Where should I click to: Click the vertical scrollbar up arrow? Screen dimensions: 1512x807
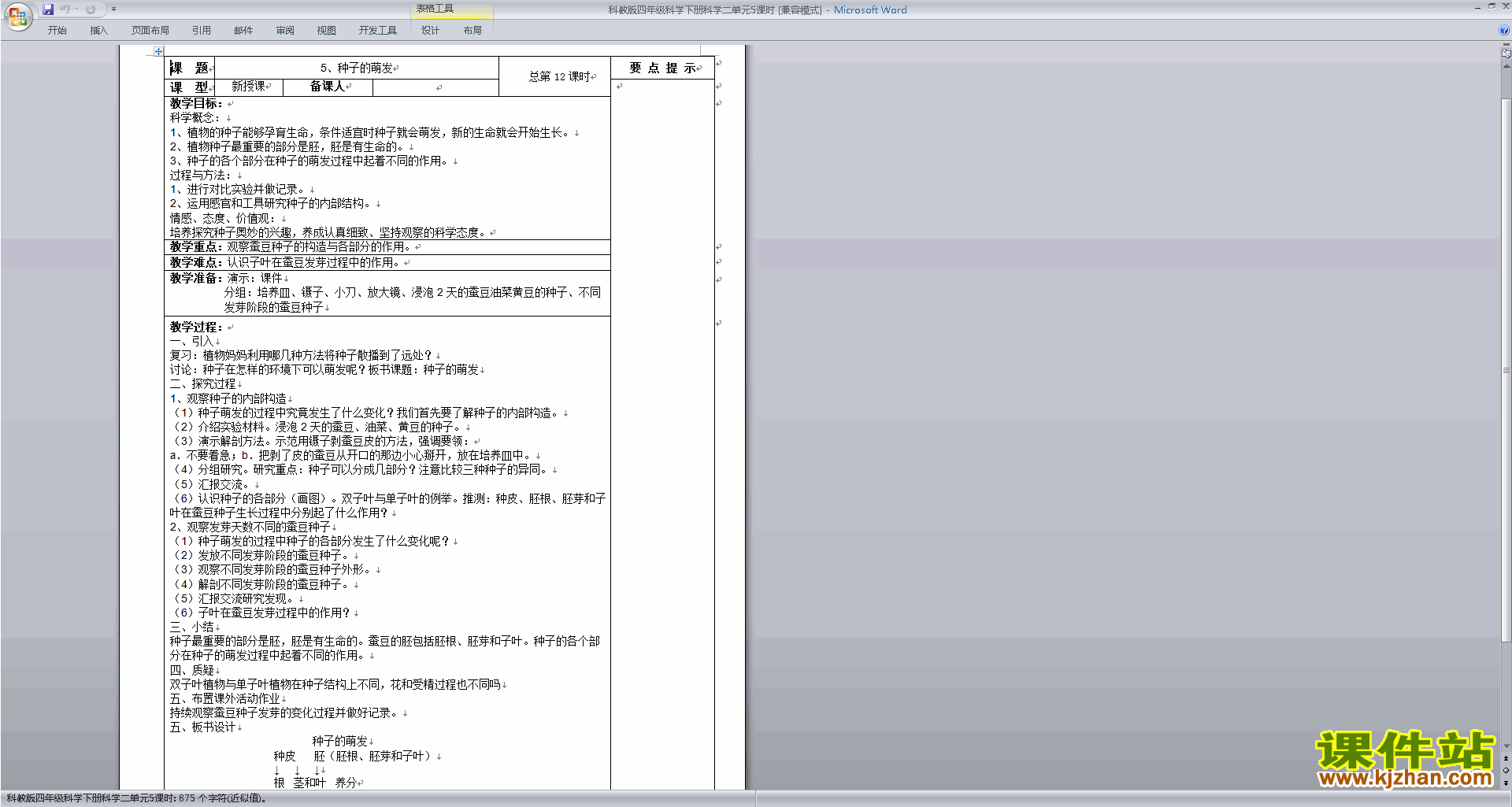[1506, 65]
